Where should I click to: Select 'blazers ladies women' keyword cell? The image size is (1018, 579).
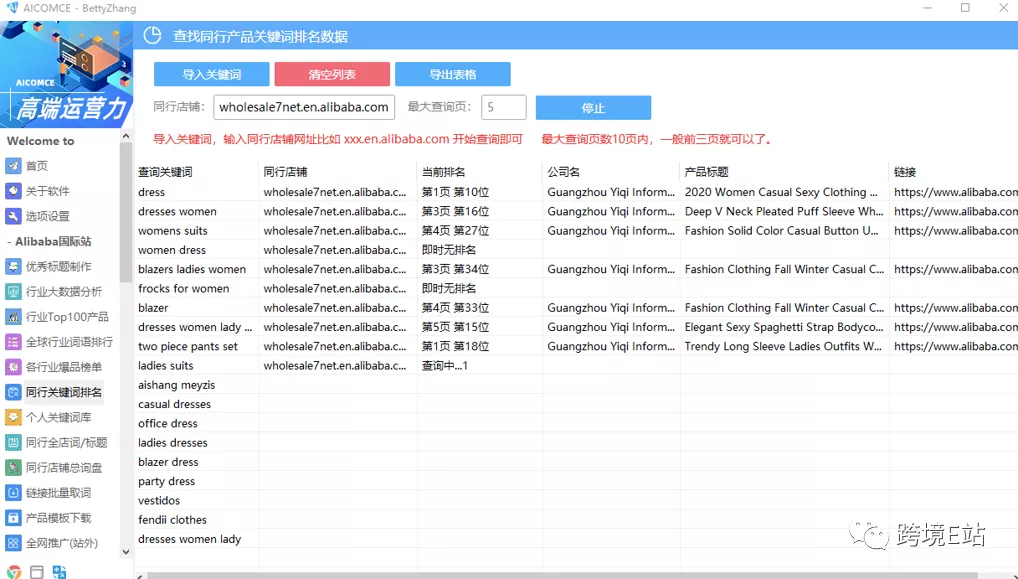pyautogui.click(x=192, y=269)
